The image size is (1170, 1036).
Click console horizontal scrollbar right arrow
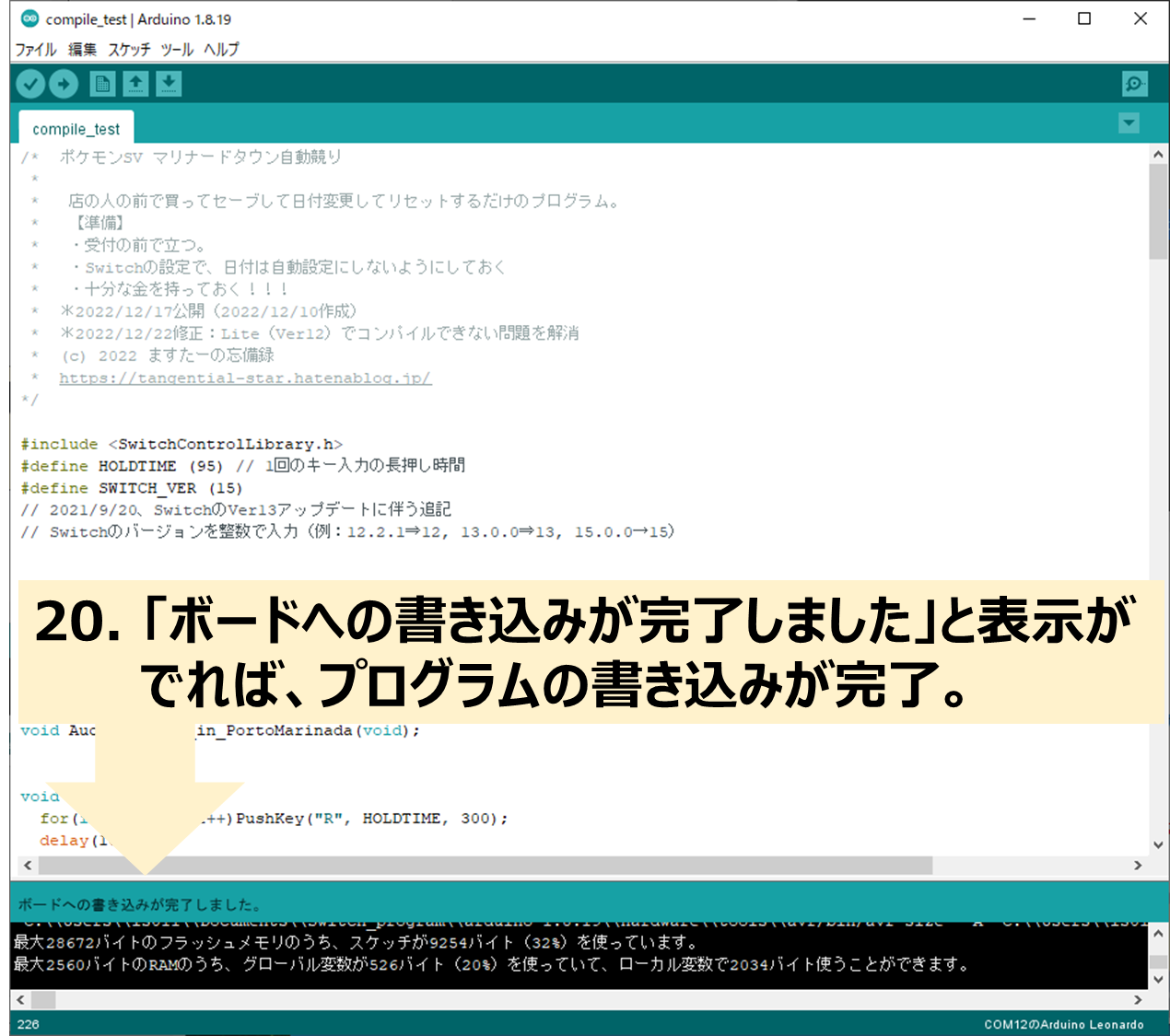tap(1138, 1000)
